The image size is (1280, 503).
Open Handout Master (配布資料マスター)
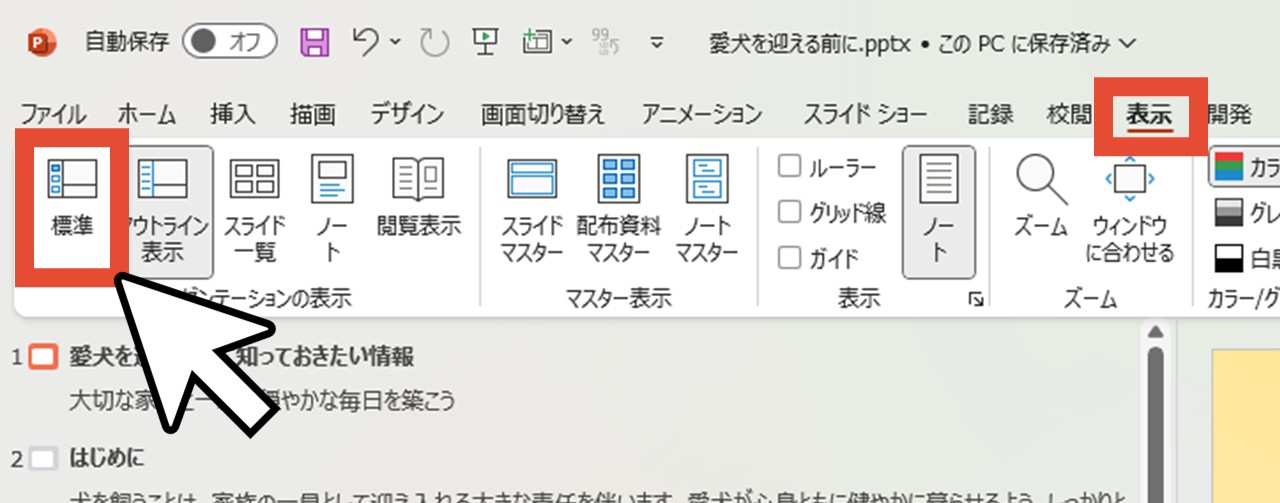(x=619, y=211)
